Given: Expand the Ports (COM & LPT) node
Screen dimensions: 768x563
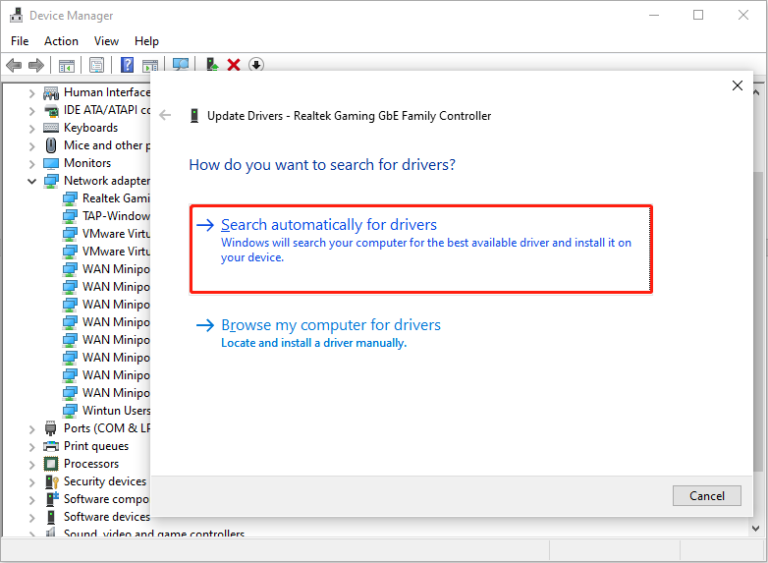Looking at the screenshot, I should coord(32,429).
